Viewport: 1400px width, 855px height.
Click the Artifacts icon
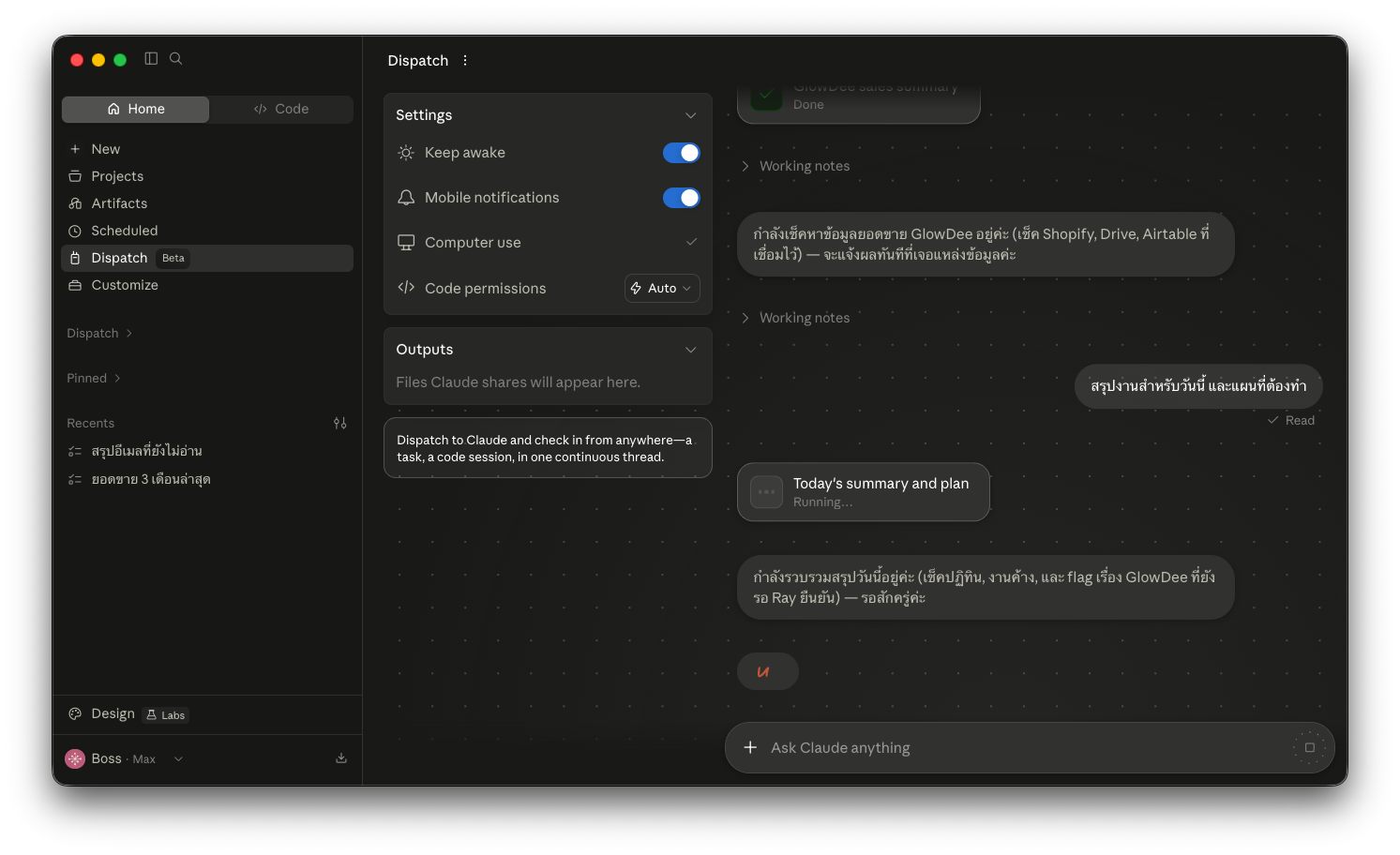tap(75, 203)
